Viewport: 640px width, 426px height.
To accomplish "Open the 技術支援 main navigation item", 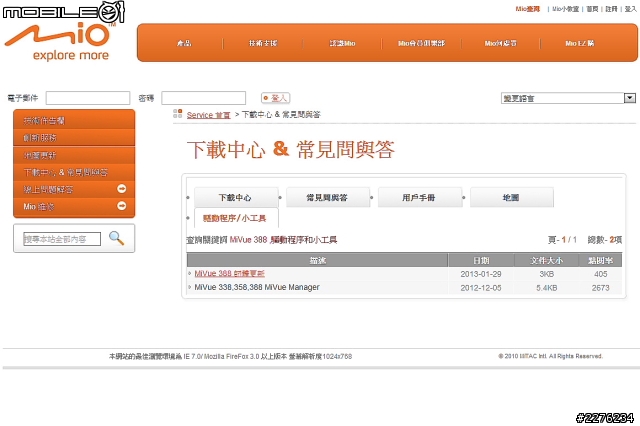I will coord(263,43).
